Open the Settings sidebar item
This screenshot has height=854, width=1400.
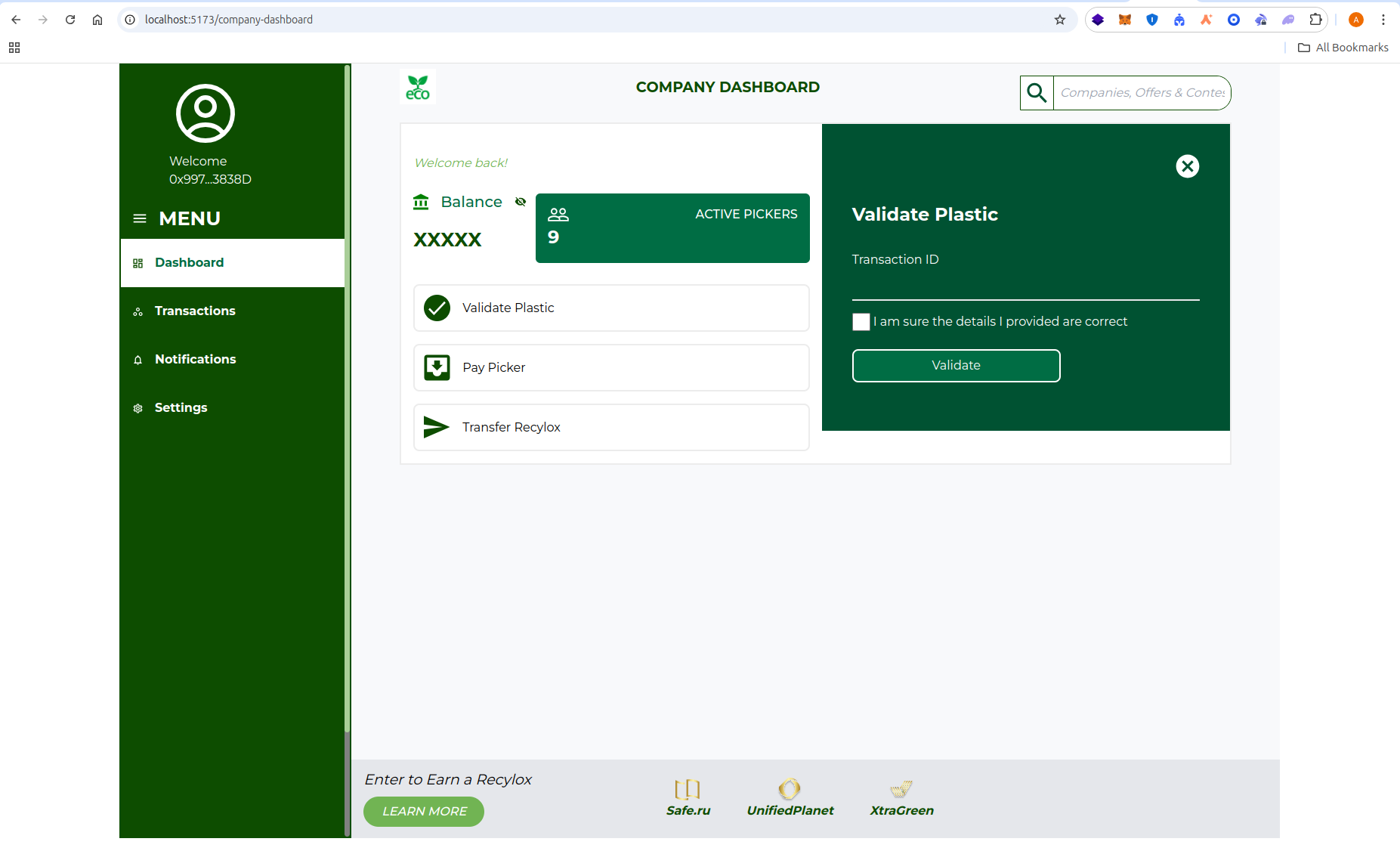coord(233,408)
